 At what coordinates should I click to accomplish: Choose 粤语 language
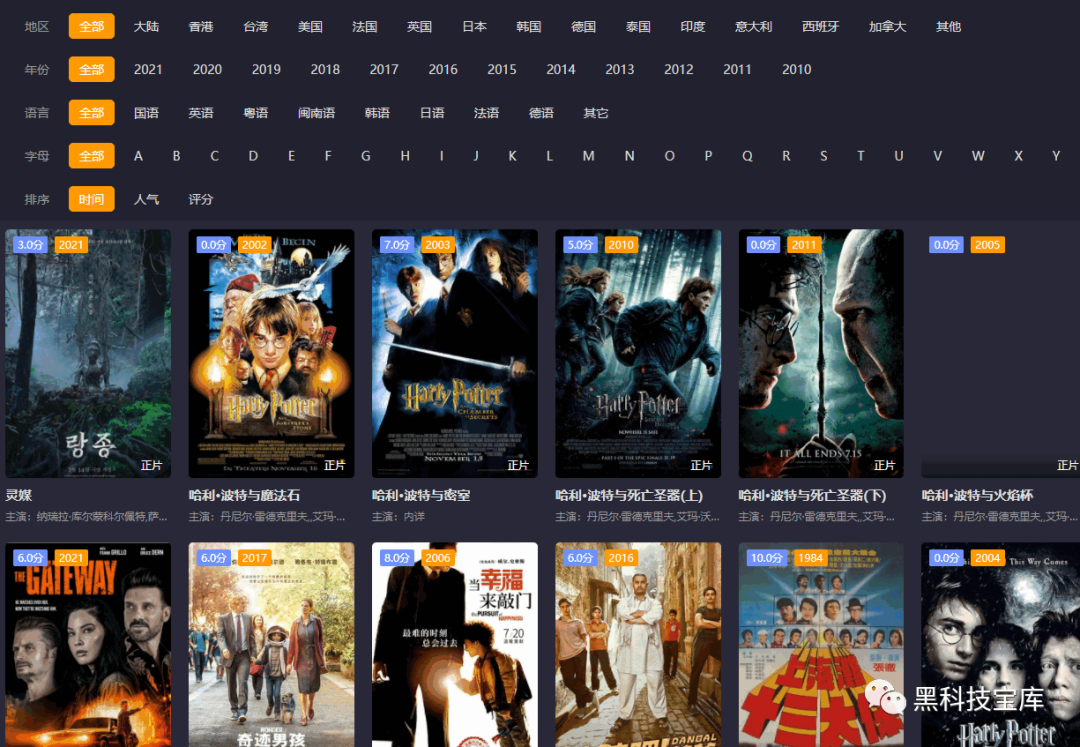(256, 113)
